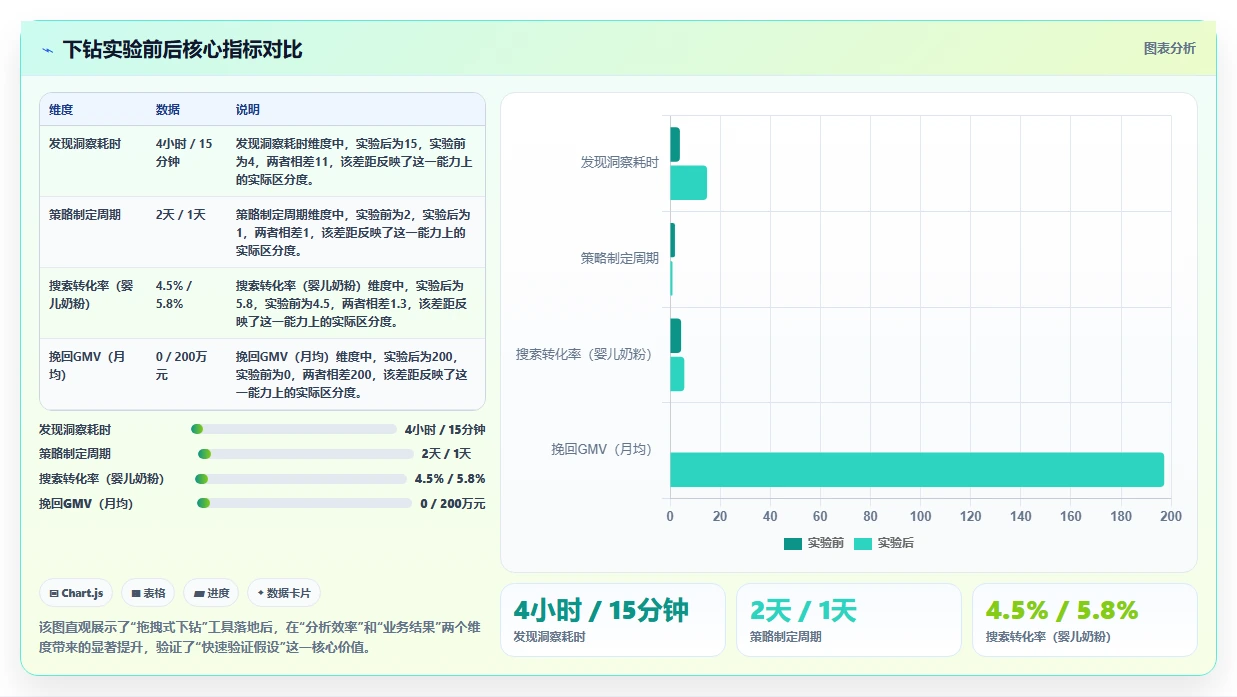
Task: Click the description text for 挽回GMV row
Action: coord(353,375)
